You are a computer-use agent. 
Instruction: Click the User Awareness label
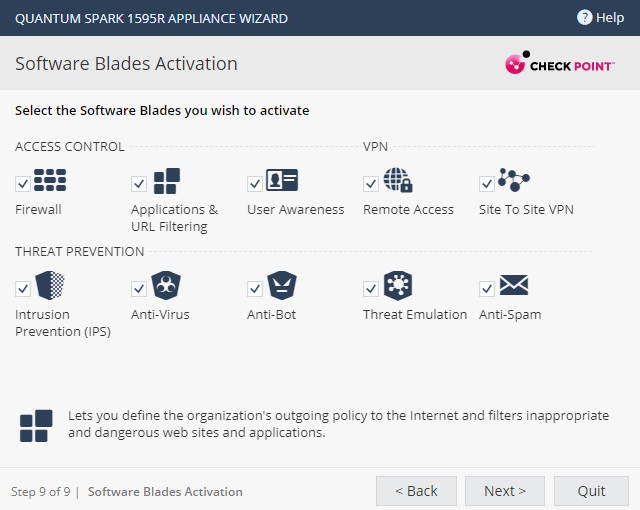(296, 209)
